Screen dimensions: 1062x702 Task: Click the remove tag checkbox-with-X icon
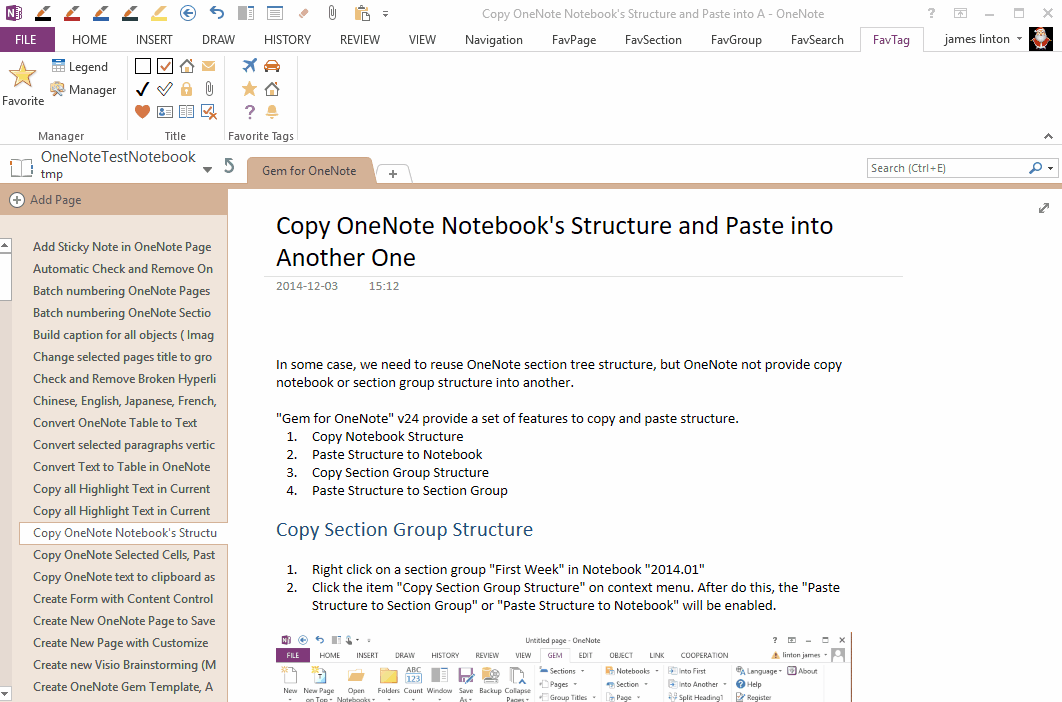[209, 112]
